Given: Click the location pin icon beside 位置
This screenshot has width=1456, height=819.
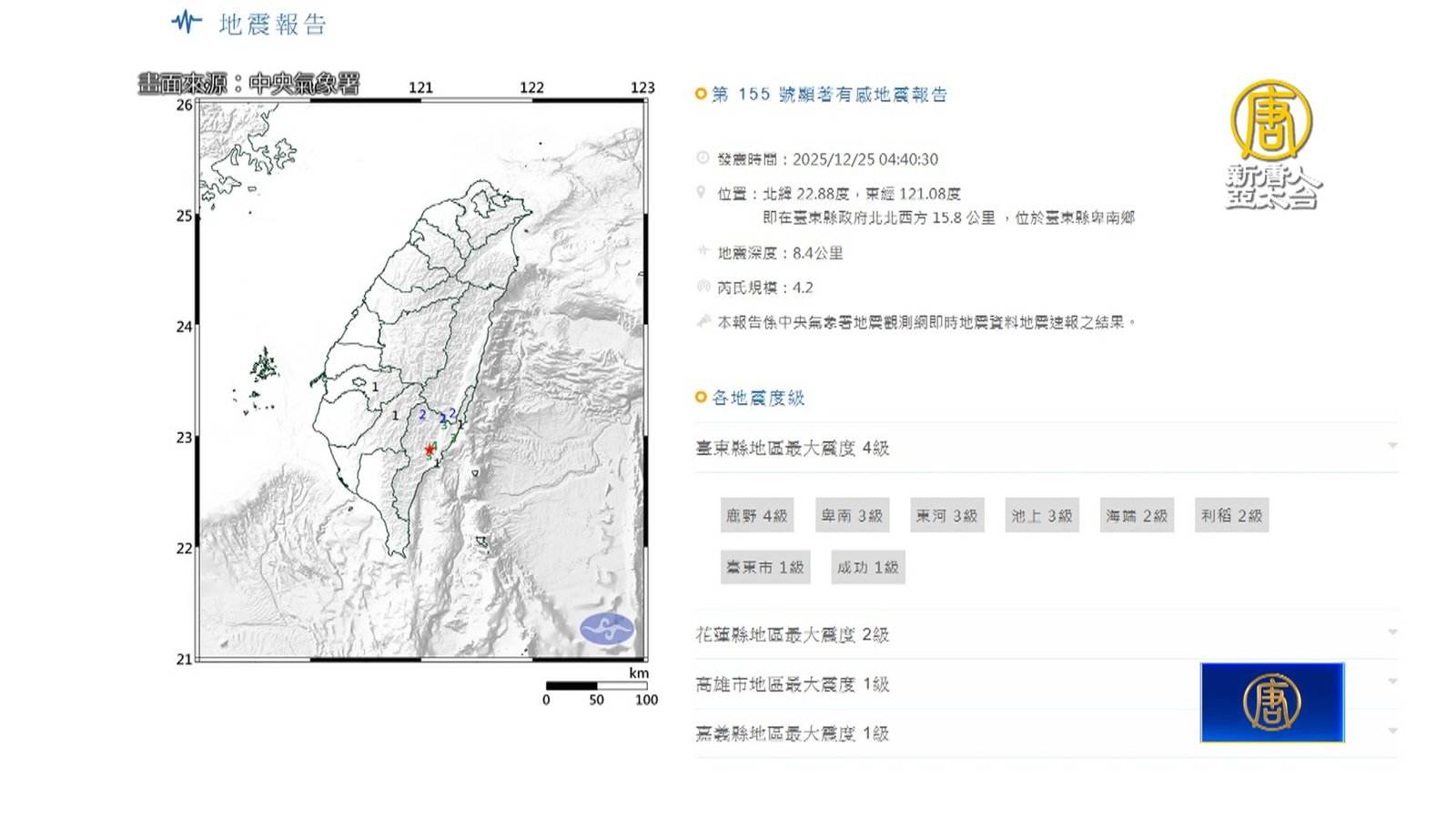Looking at the screenshot, I should (701, 193).
